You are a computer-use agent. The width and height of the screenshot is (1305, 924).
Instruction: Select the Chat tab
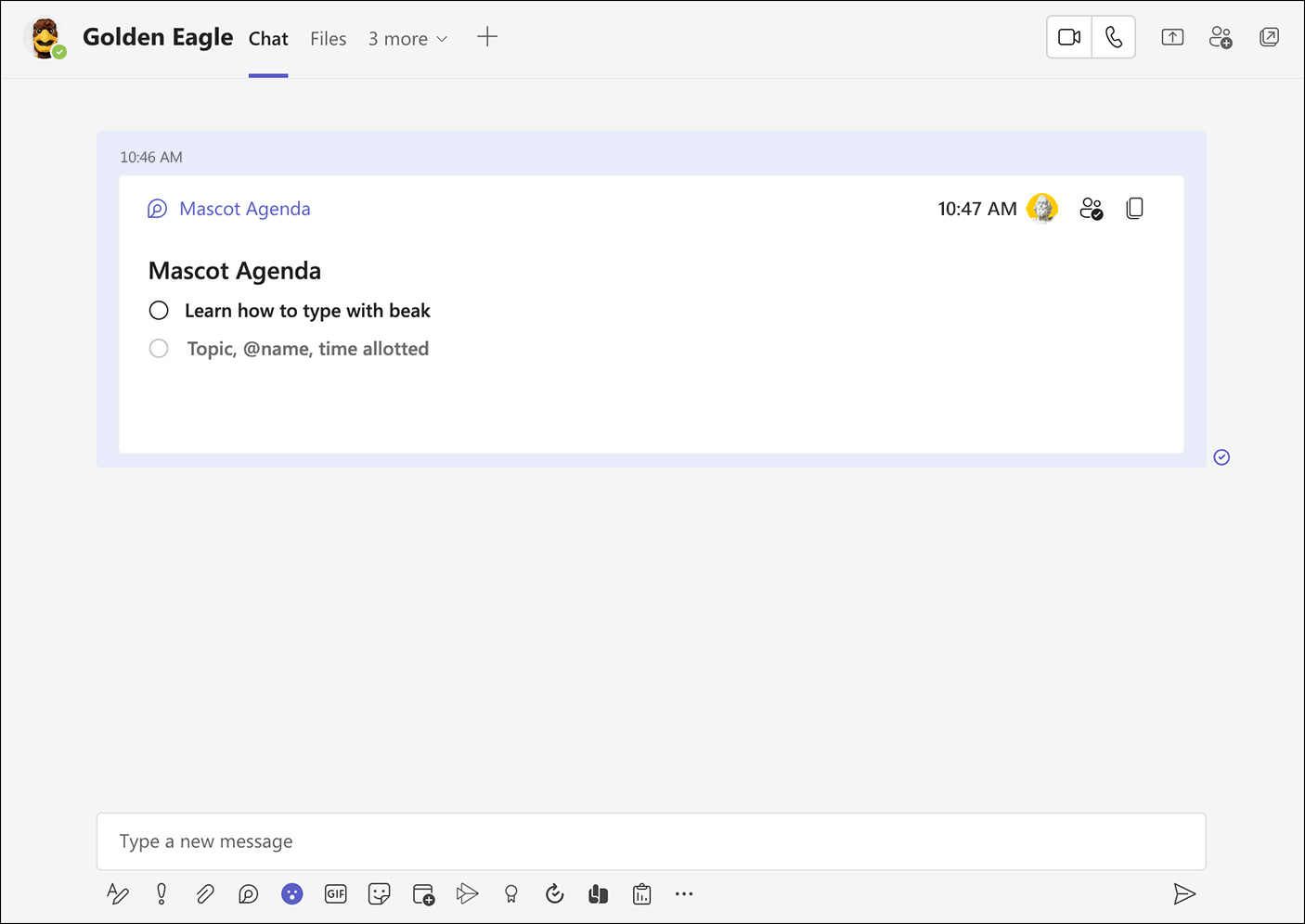tap(268, 39)
